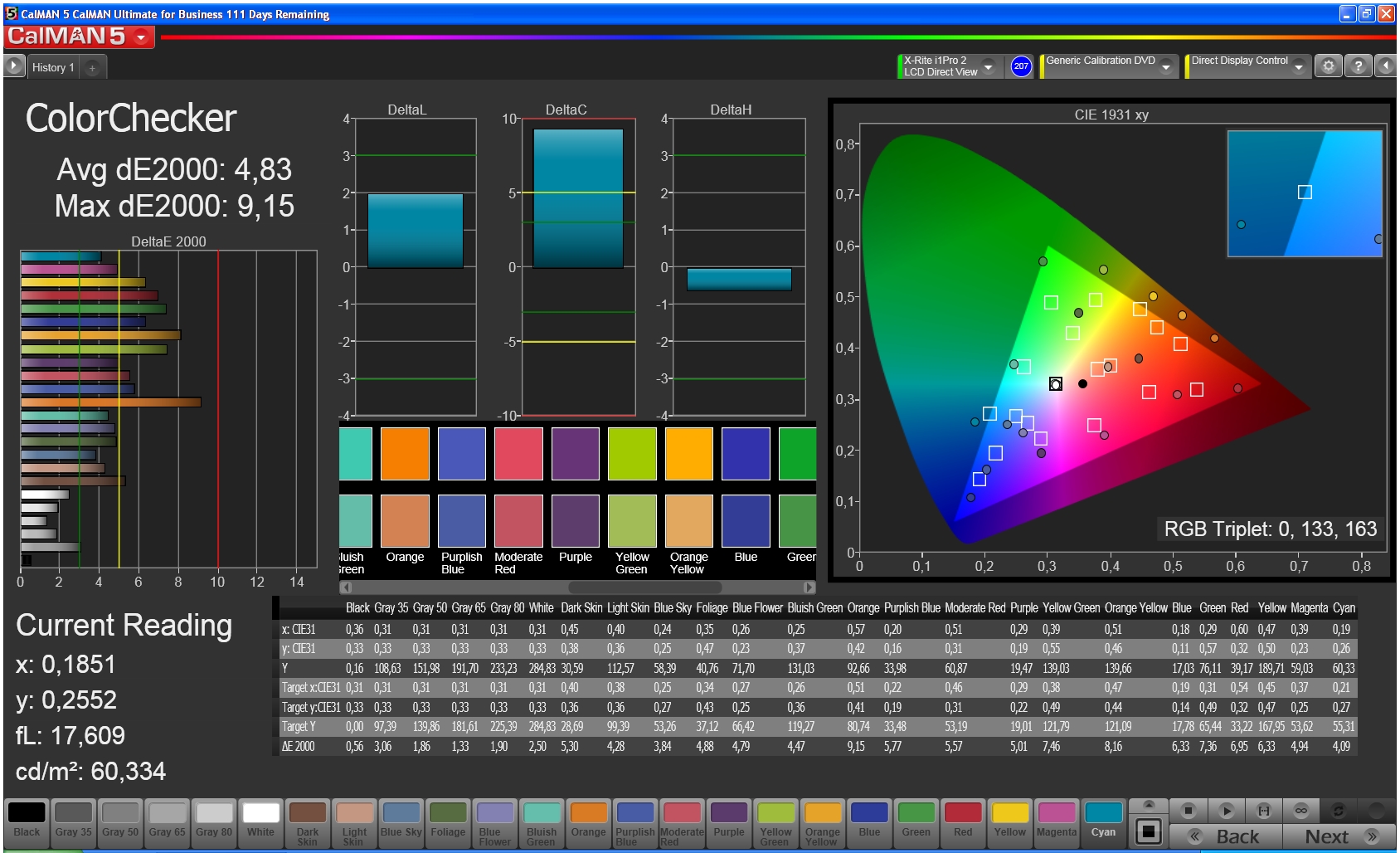Screen dimensions: 1400x853
Task: Open the CalMAN 5 main menu dropdown
Action: click(142, 37)
